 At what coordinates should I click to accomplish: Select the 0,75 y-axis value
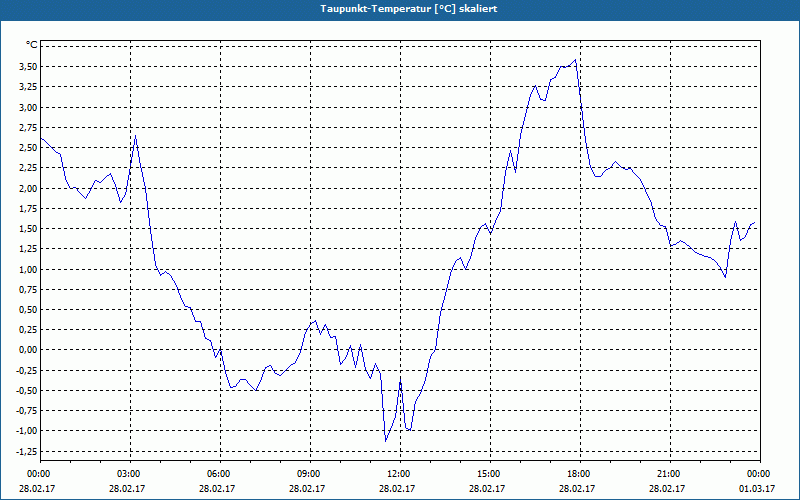(x=28, y=290)
